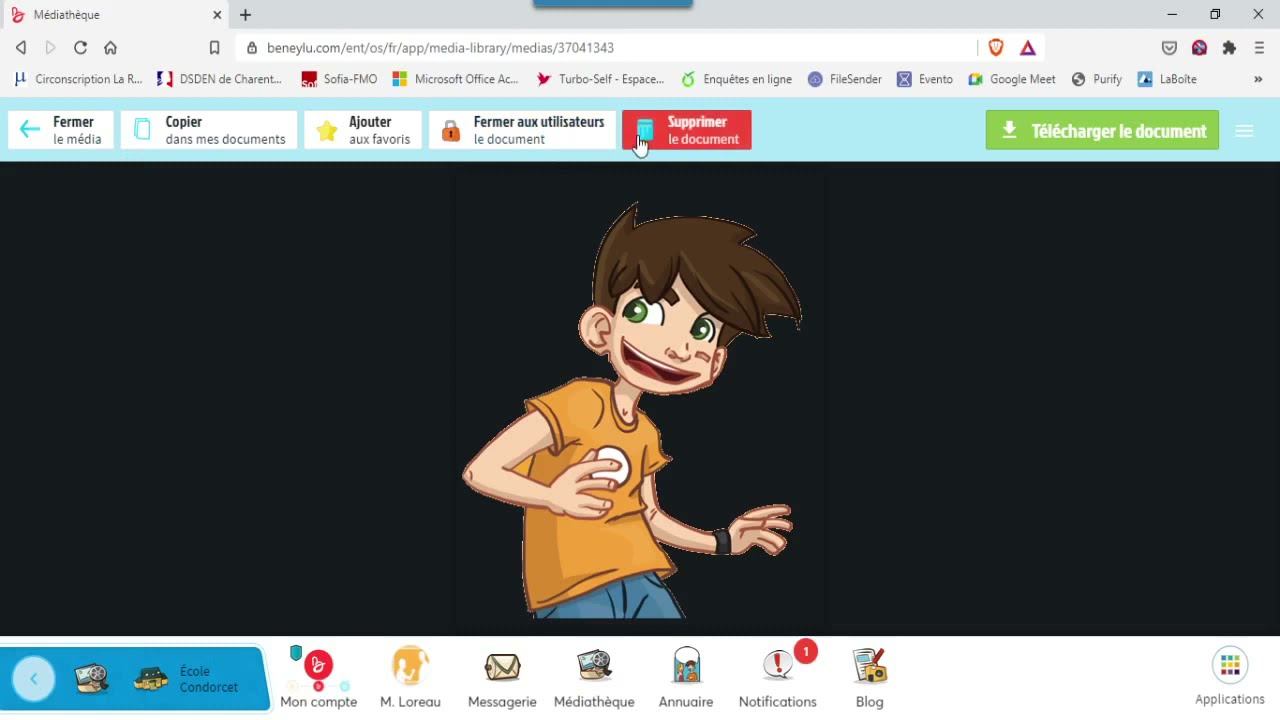The height and width of the screenshot is (720, 1280).
Task: Open Purify bookmark
Action: pos(1096,79)
